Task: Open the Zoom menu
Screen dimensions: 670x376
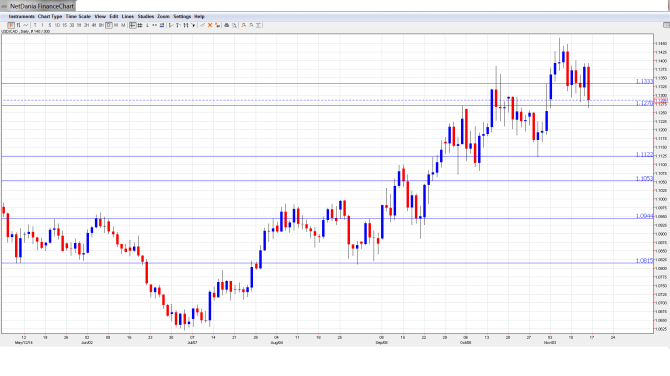Action: coord(163,16)
